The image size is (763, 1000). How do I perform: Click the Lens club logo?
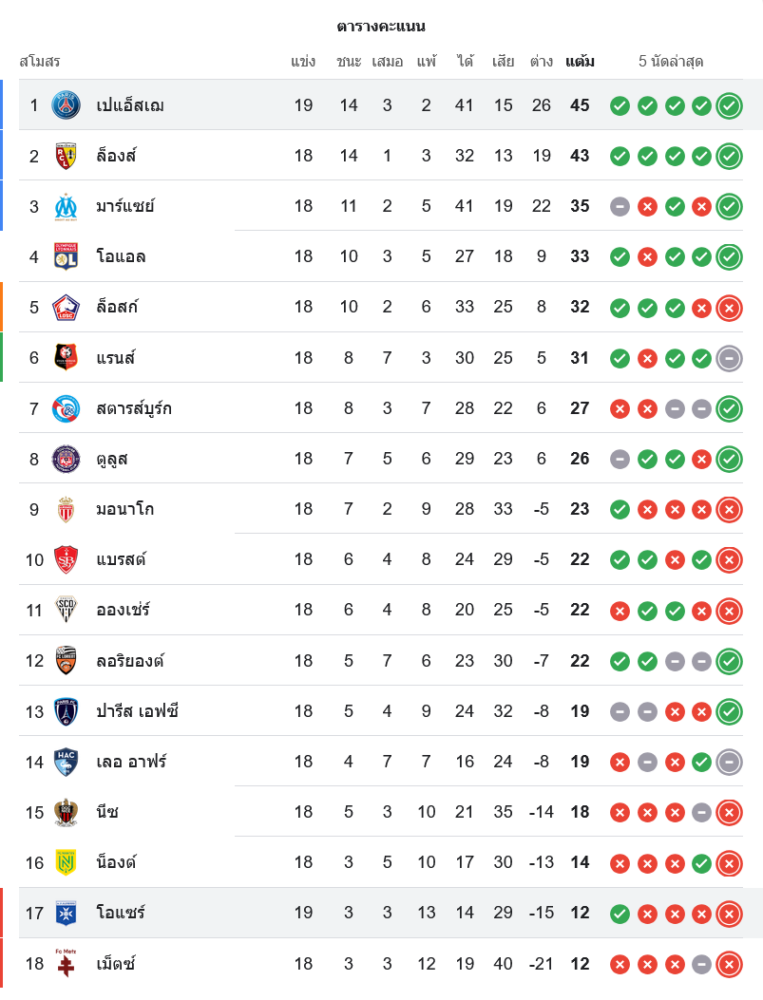[x=66, y=156]
